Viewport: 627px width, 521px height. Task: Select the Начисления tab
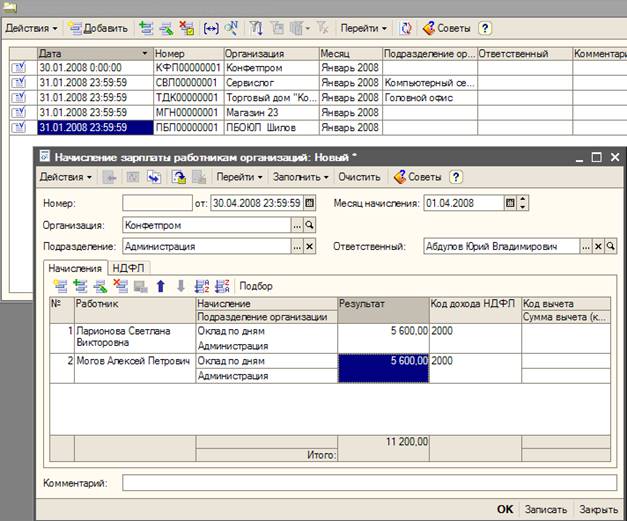75,267
